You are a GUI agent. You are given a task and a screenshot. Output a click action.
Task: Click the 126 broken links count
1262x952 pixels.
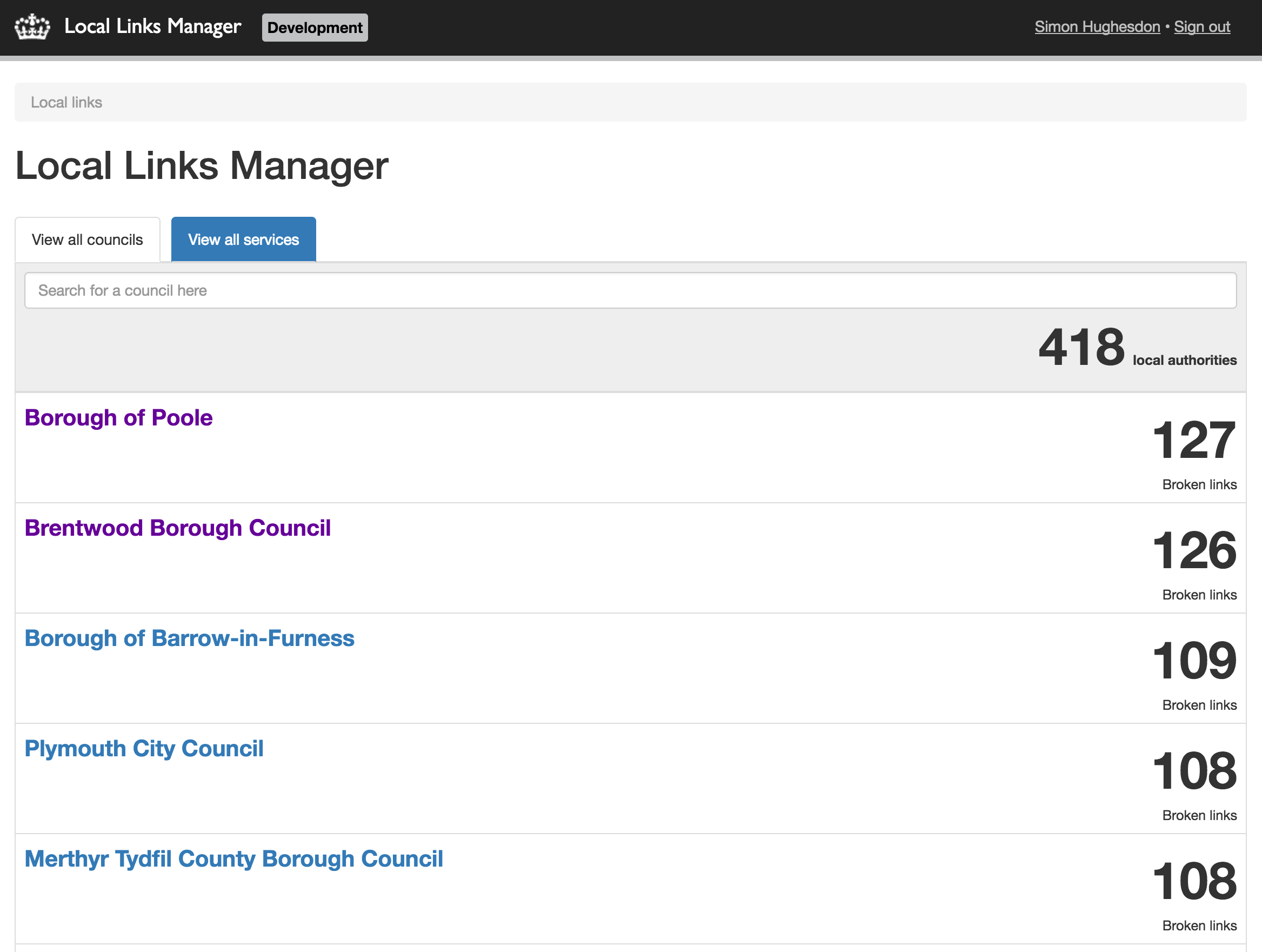(x=1193, y=550)
